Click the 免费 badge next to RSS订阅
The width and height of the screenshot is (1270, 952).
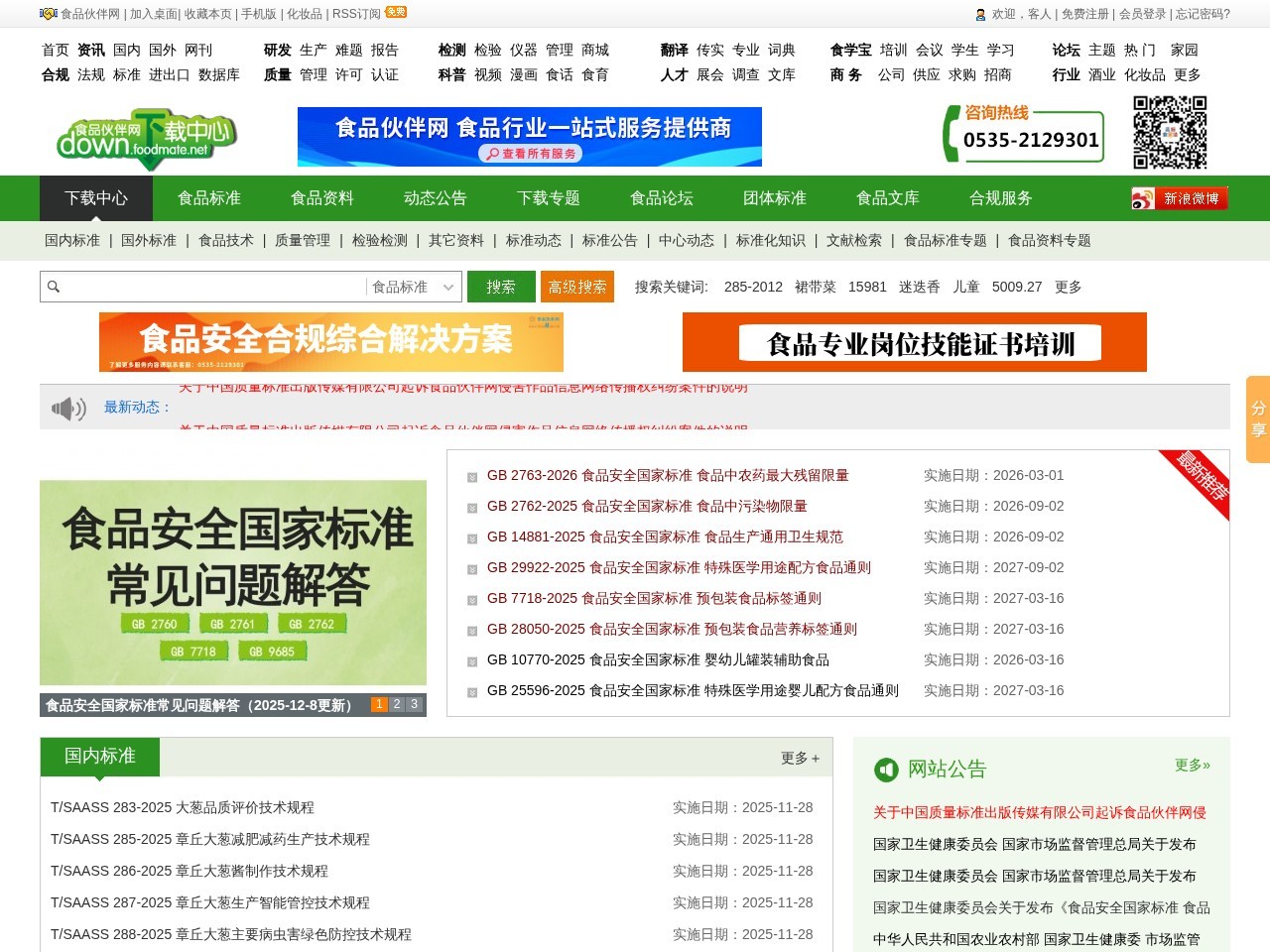pos(394,11)
